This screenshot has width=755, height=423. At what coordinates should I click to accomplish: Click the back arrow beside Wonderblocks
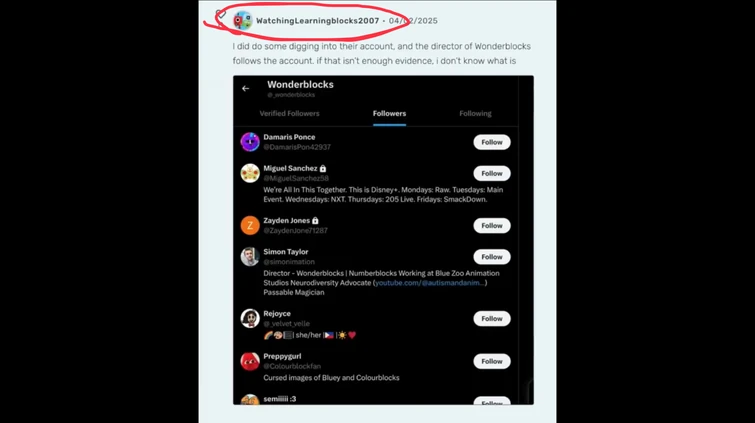pos(246,89)
